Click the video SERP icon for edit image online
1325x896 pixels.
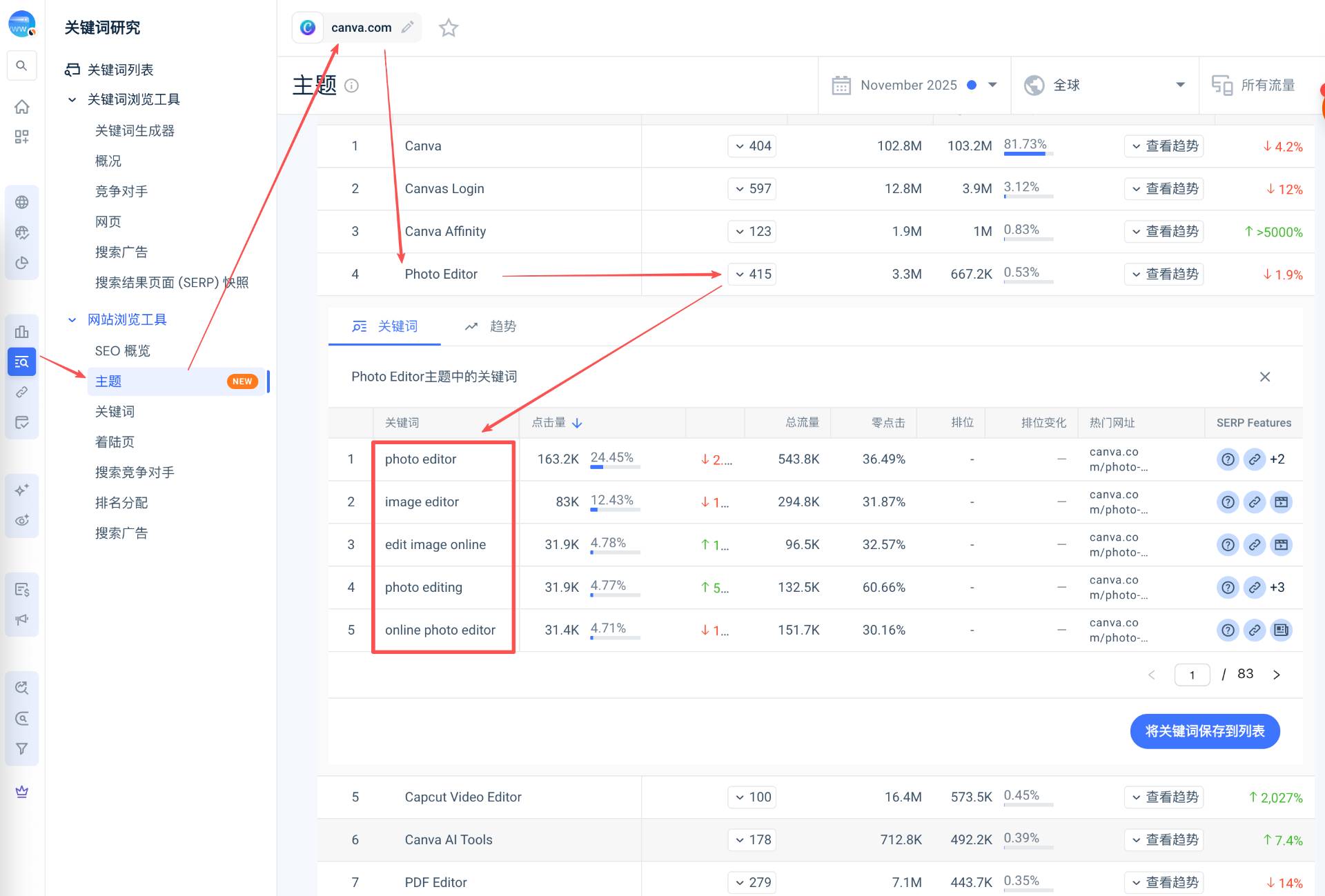click(x=1282, y=545)
